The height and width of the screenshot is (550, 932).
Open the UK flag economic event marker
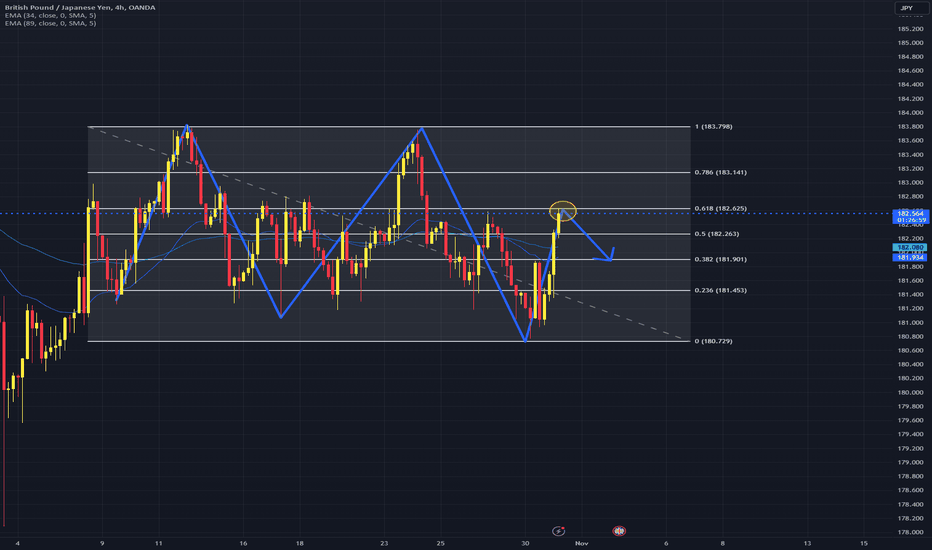(619, 530)
